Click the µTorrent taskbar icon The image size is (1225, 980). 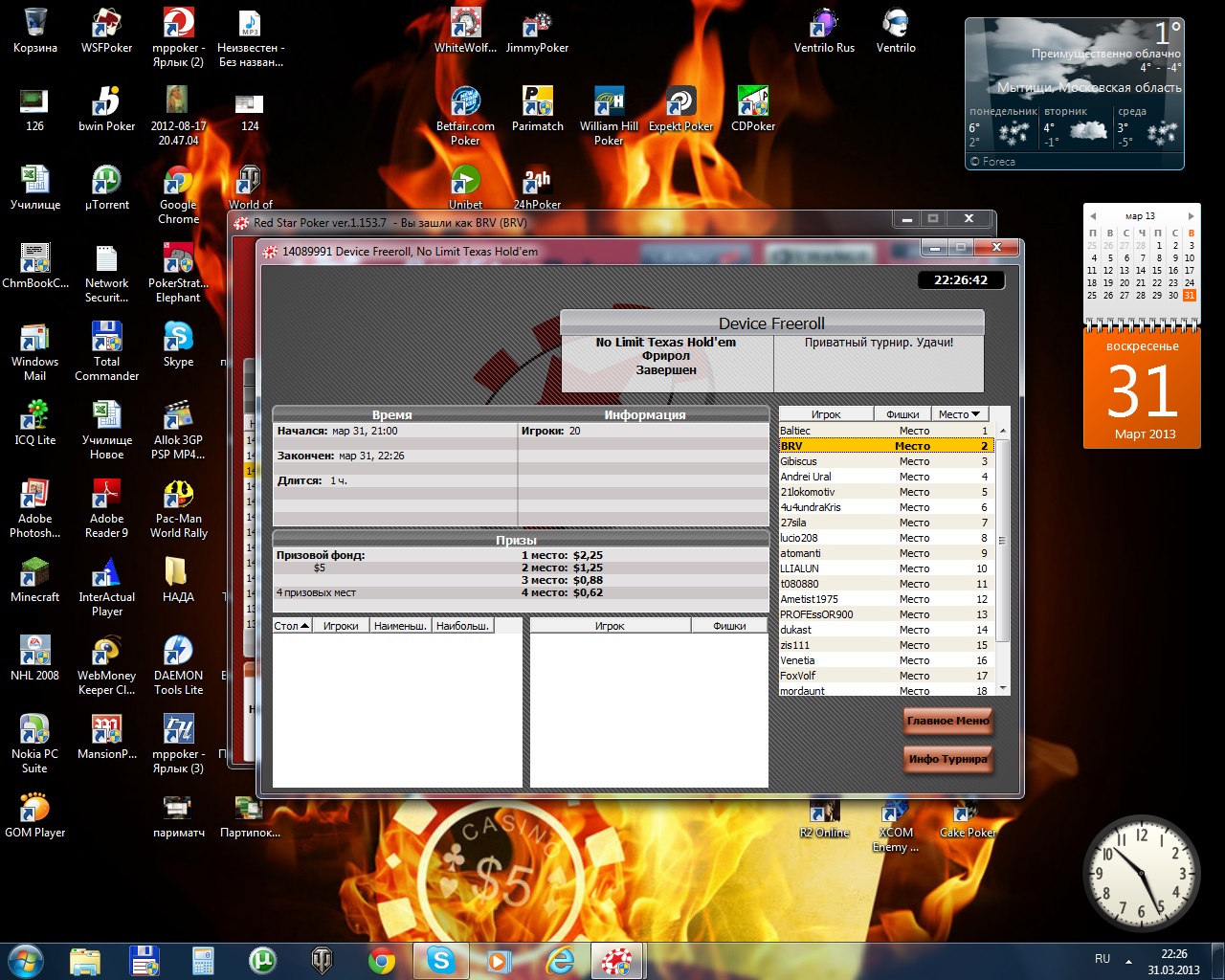tap(262, 960)
